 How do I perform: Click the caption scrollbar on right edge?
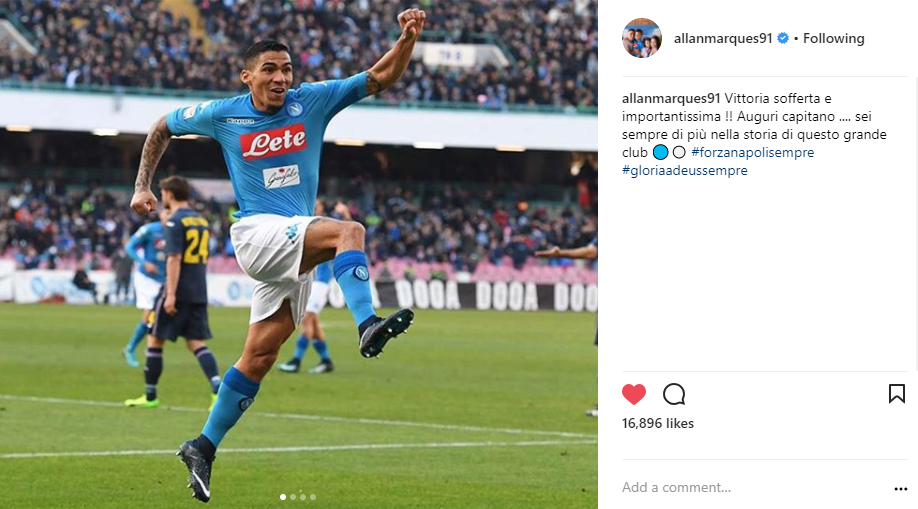tap(915, 223)
